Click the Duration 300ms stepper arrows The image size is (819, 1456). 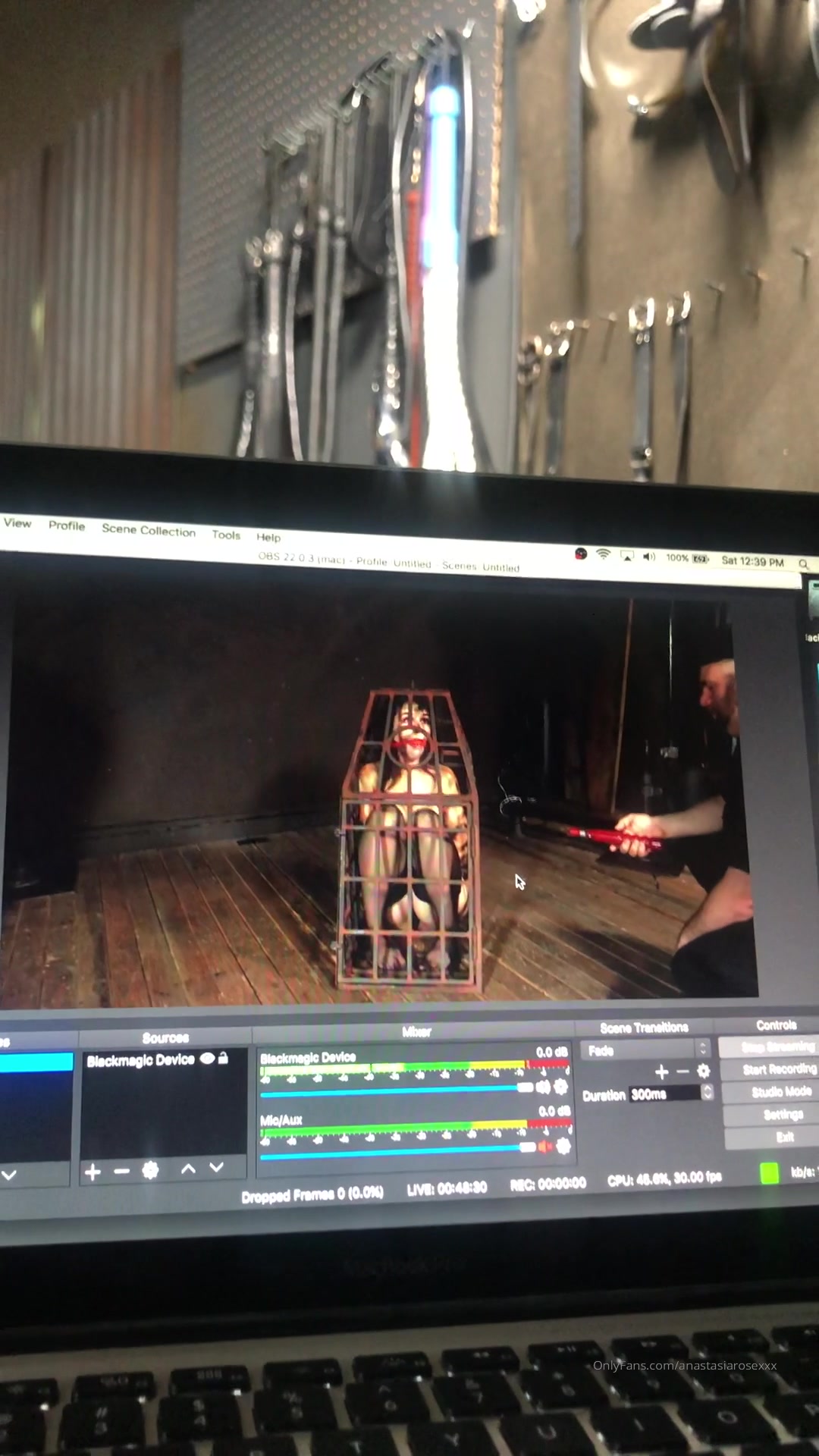(708, 1092)
